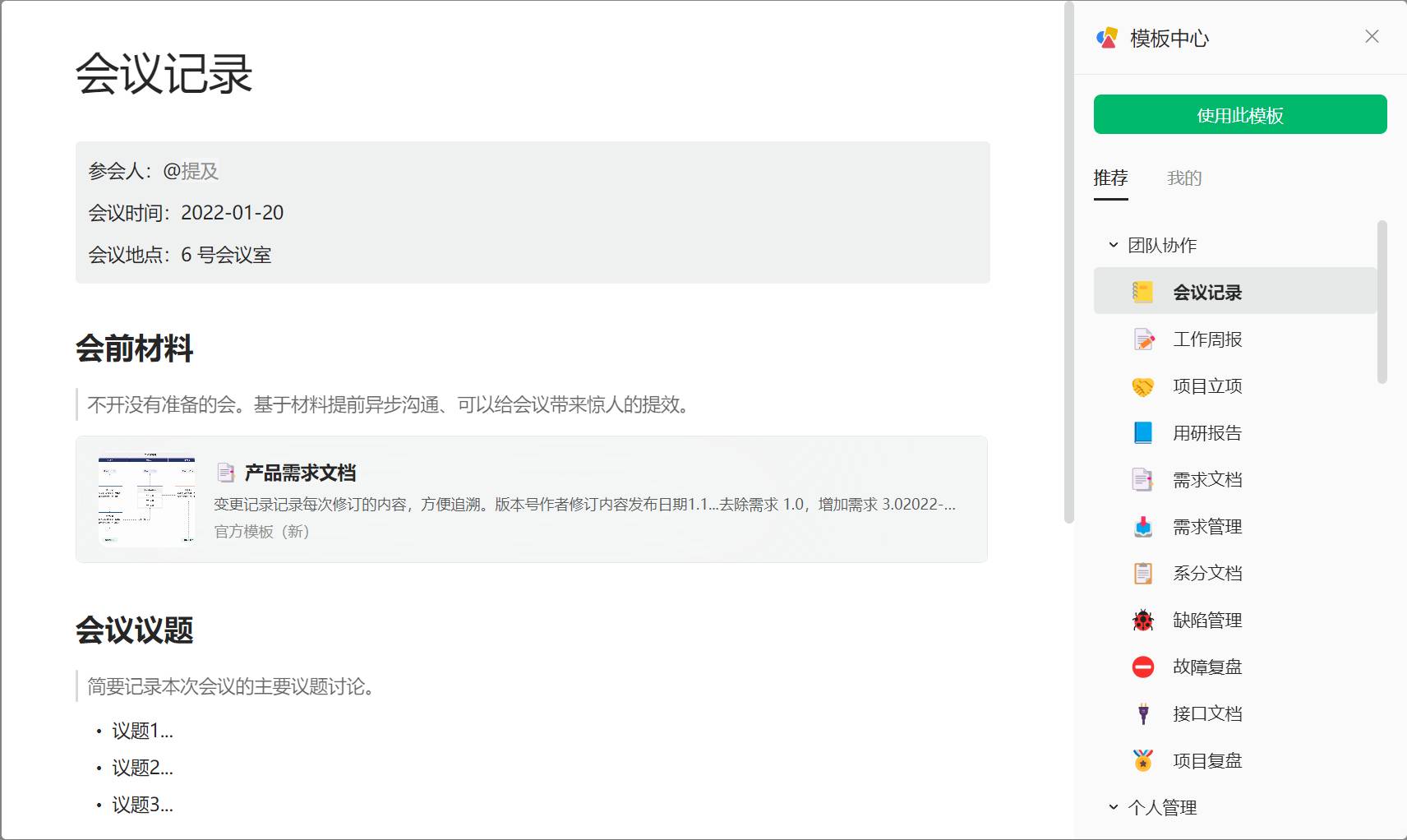Collapse the 团队协作 category chevron
Viewport: 1407px width, 840px height.
point(1114,245)
